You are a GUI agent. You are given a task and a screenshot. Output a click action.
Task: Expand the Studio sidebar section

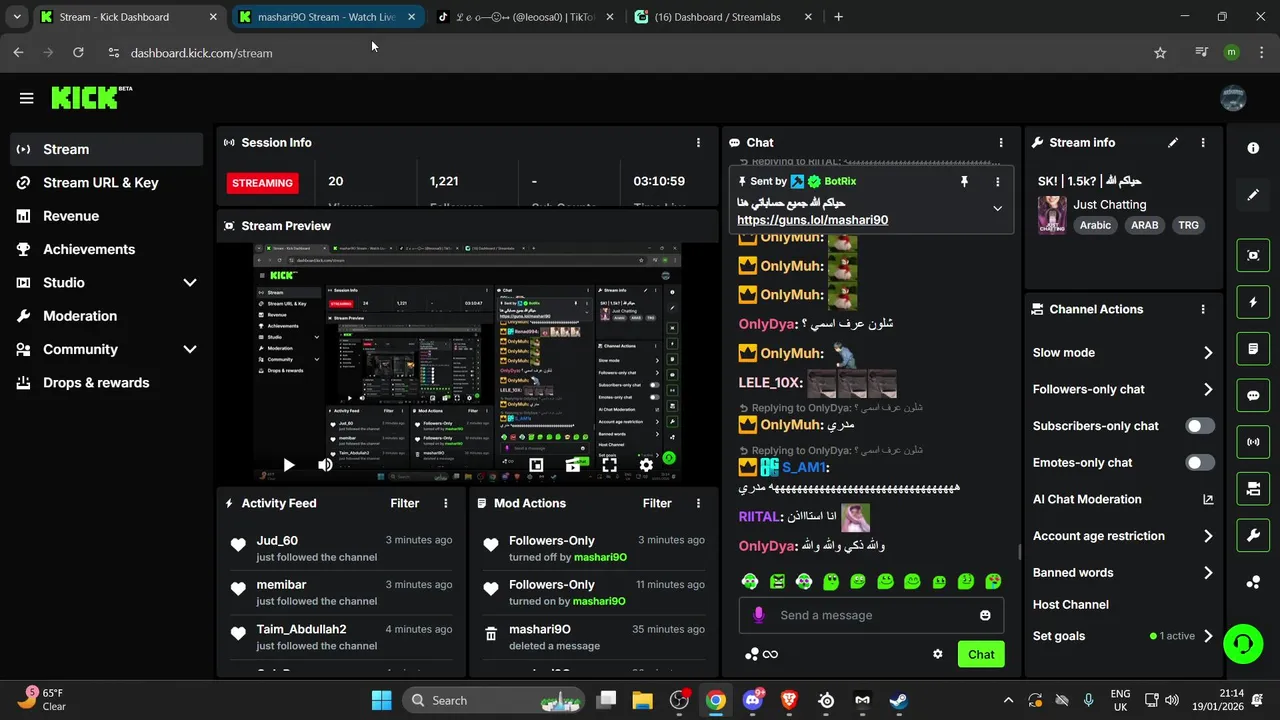(190, 283)
